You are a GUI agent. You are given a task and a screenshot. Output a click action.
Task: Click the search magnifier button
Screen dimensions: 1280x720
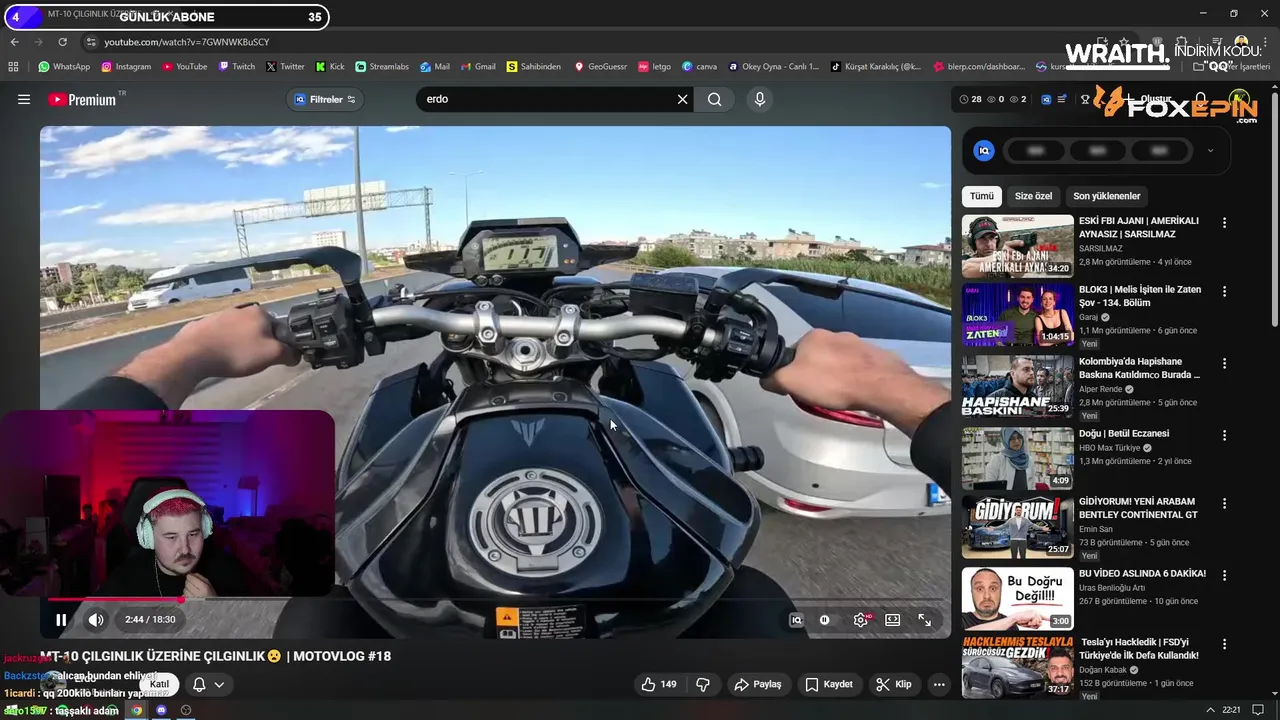click(x=715, y=99)
